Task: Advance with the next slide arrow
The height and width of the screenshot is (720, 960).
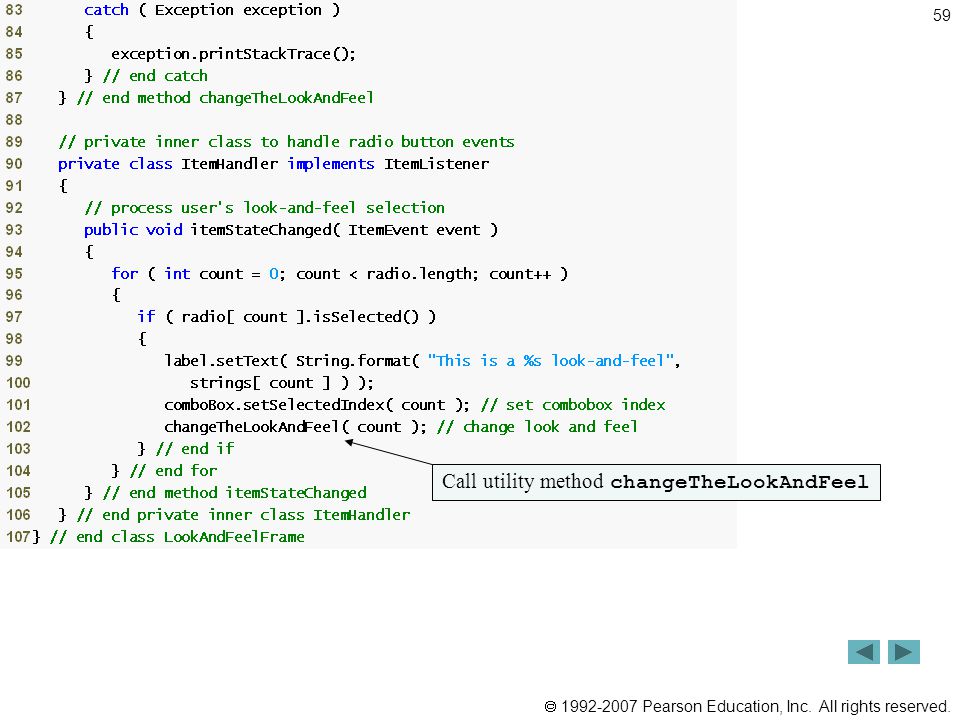Action: pos(904,651)
